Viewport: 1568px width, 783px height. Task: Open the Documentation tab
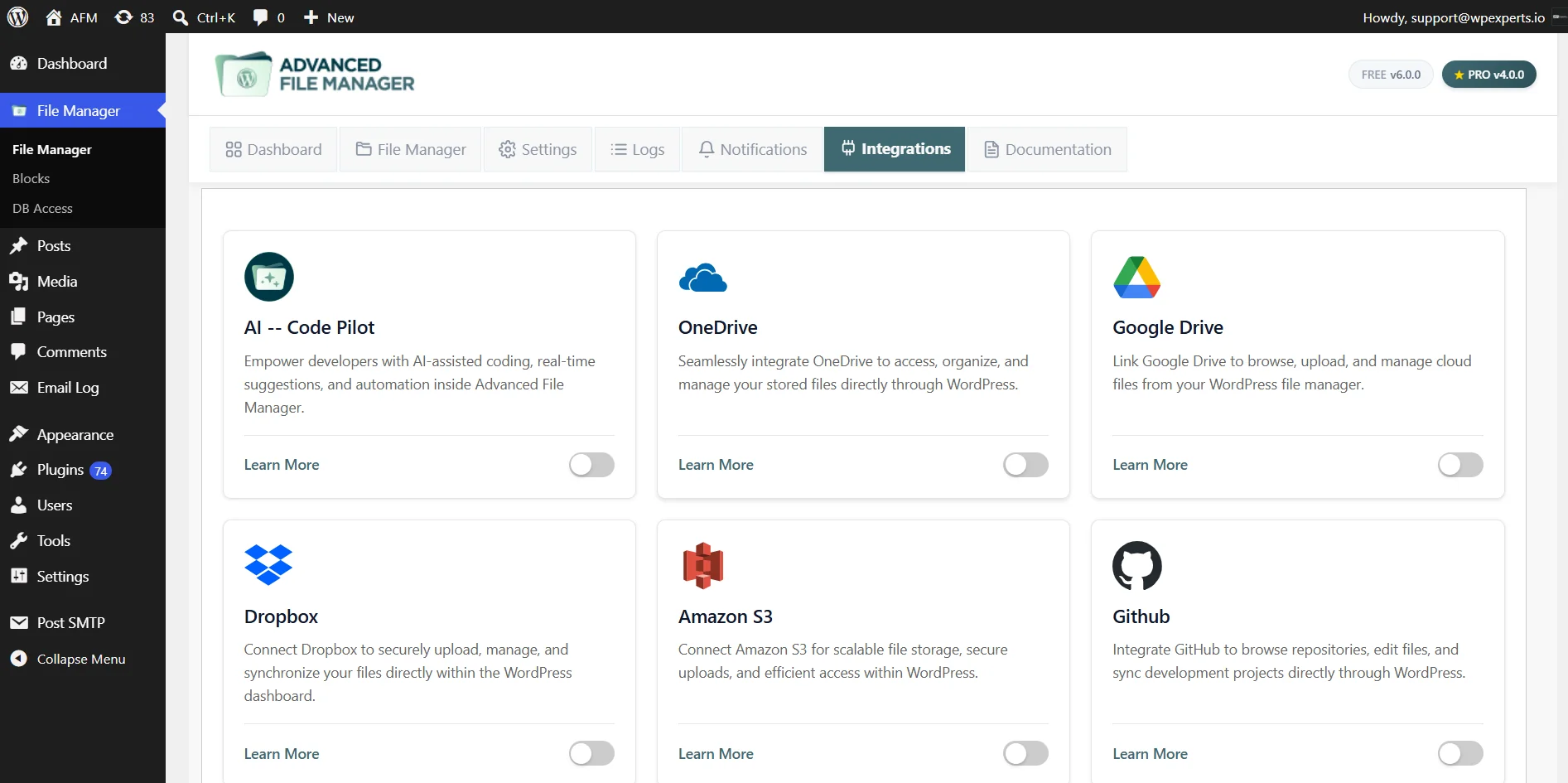[x=1048, y=149]
